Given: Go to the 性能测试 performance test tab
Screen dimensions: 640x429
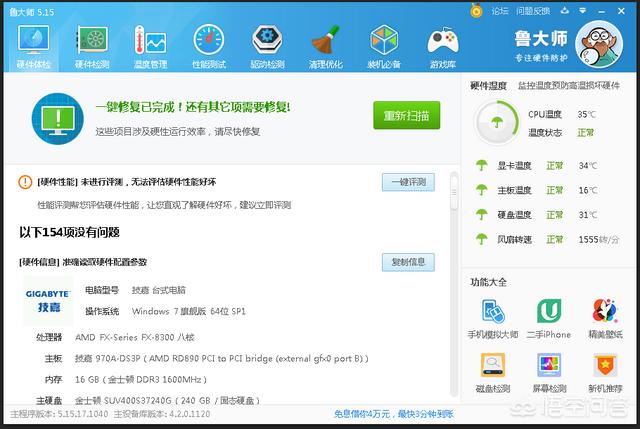Looking at the screenshot, I should (x=209, y=47).
